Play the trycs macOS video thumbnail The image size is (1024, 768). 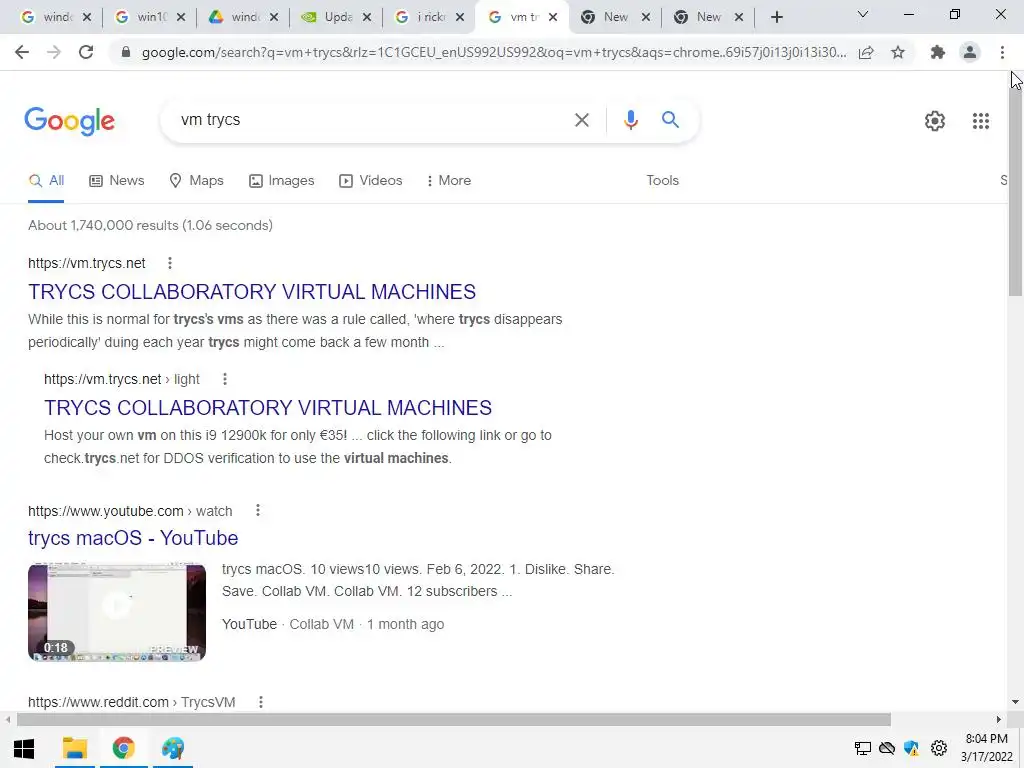pos(117,613)
